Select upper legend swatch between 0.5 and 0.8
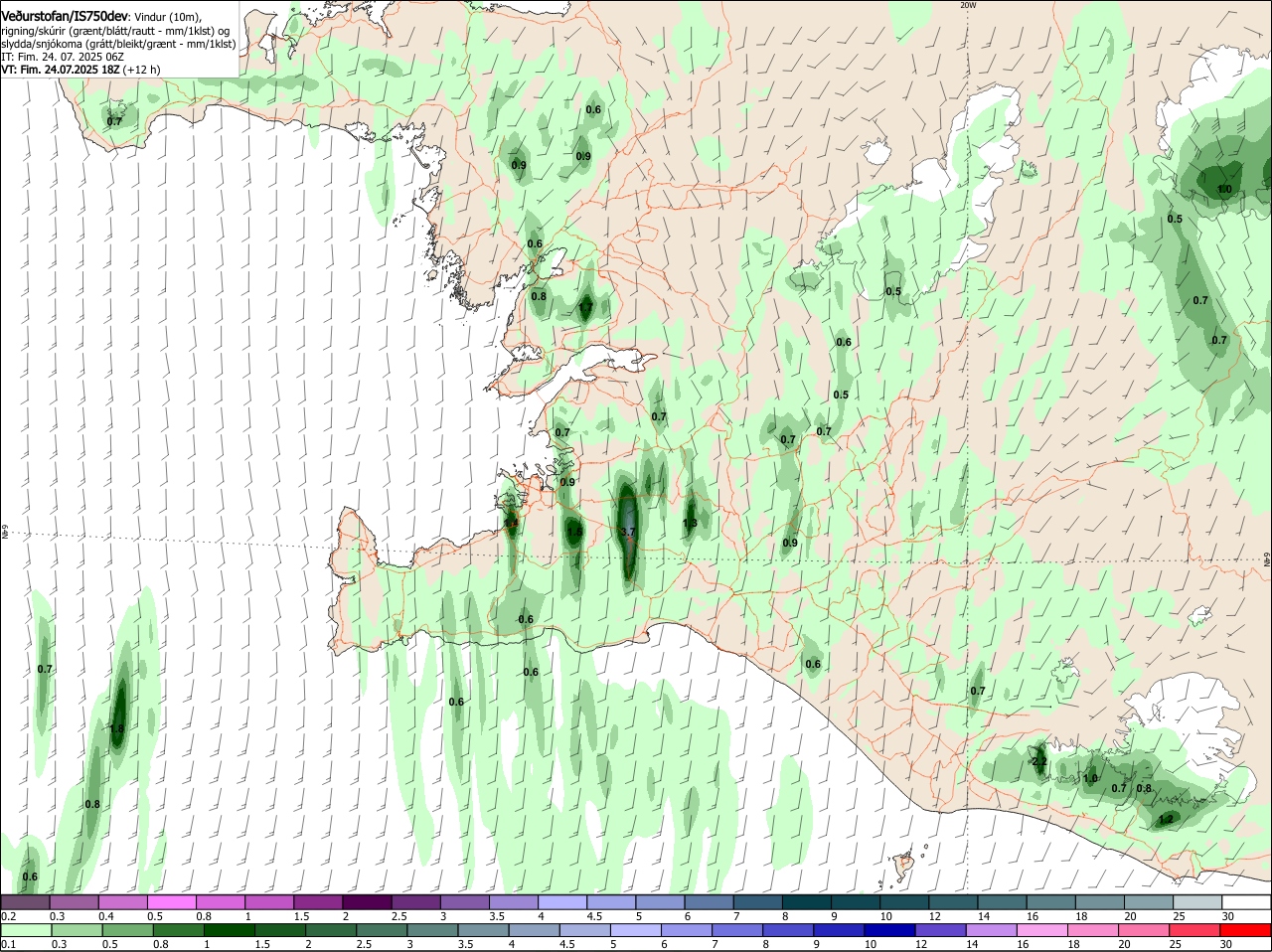Viewport: 1272px width, 952px height. point(172,902)
